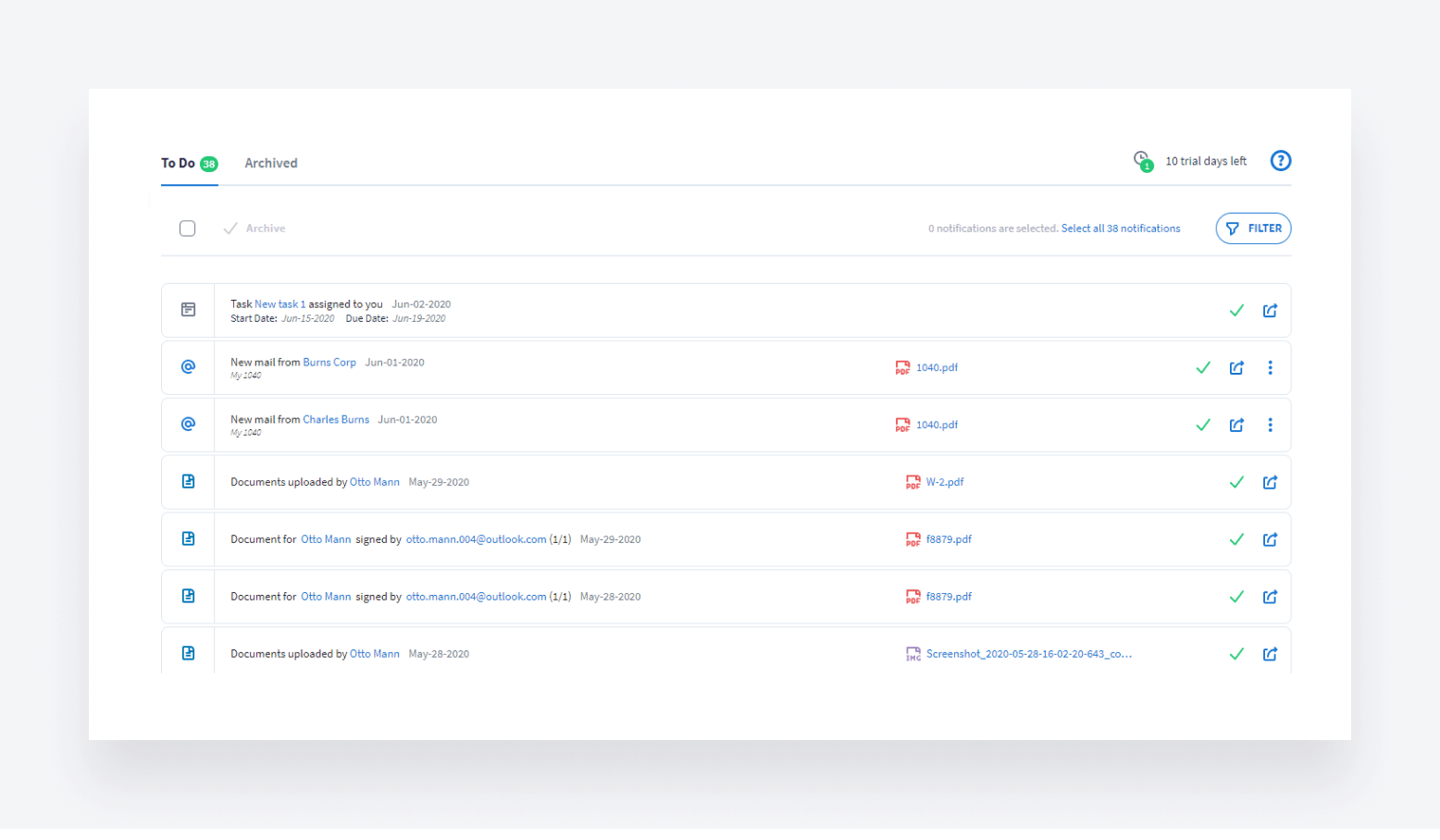Switch to the To Do tab
Viewport: 1440px width, 840px height.
[x=189, y=164]
